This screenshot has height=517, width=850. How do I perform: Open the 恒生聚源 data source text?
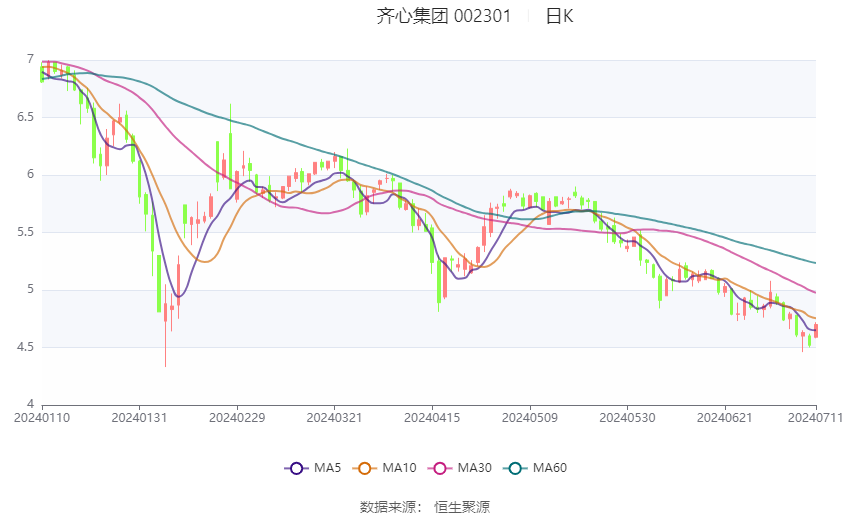(462, 507)
